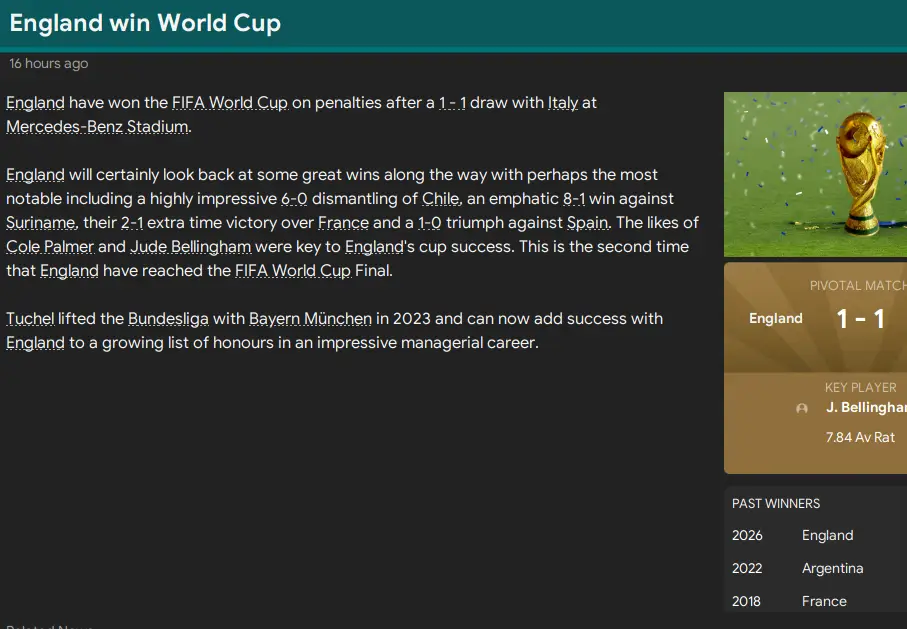Select Argentina from the Past Winners list
Viewport: 907px width, 629px height.
coord(834,568)
